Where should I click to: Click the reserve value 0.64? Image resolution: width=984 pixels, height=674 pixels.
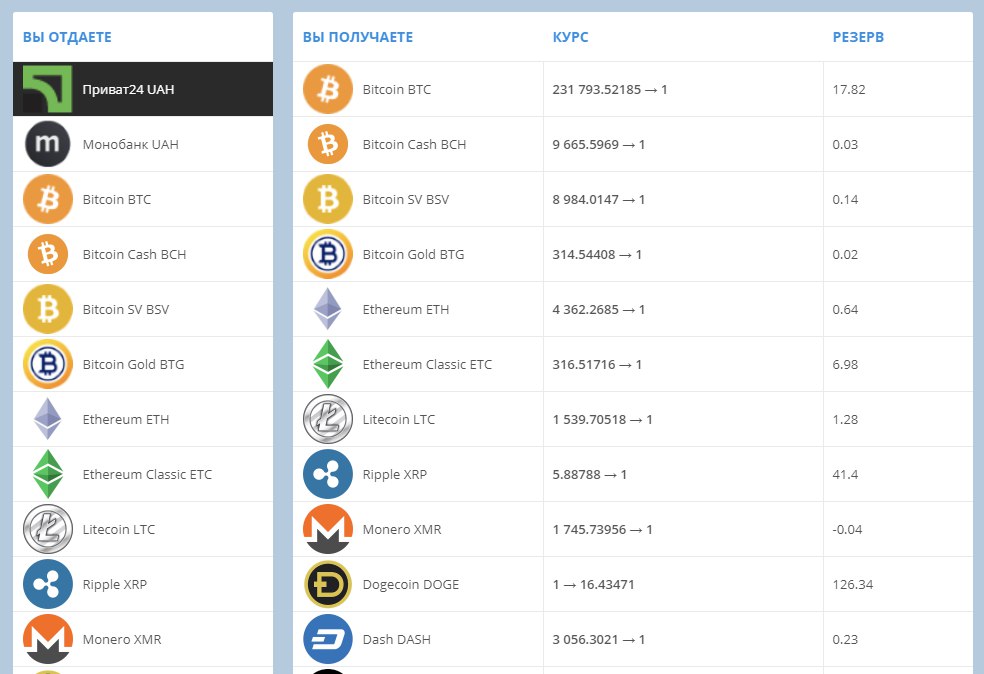click(x=845, y=309)
